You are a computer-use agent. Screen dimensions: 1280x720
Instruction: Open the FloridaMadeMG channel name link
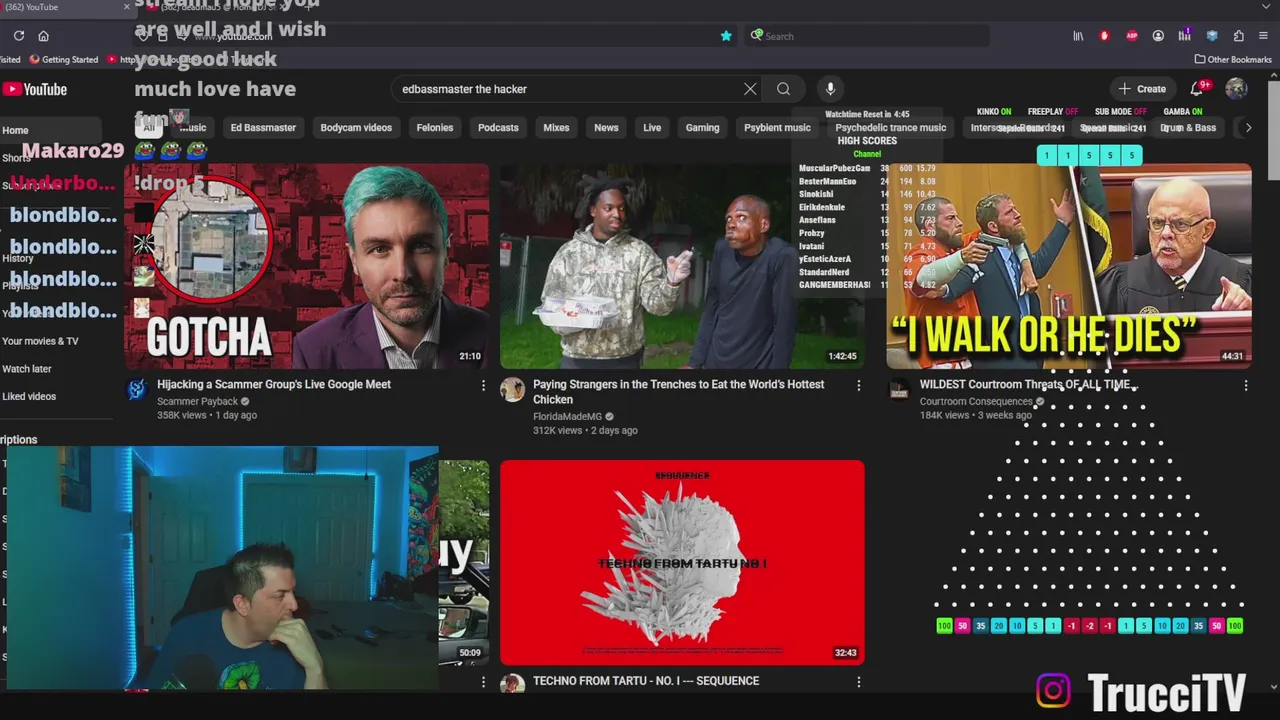pos(567,417)
